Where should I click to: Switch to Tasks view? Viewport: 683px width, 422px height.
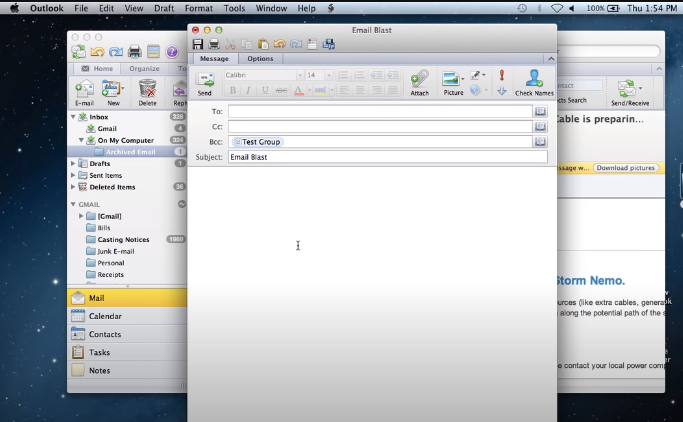point(127,352)
